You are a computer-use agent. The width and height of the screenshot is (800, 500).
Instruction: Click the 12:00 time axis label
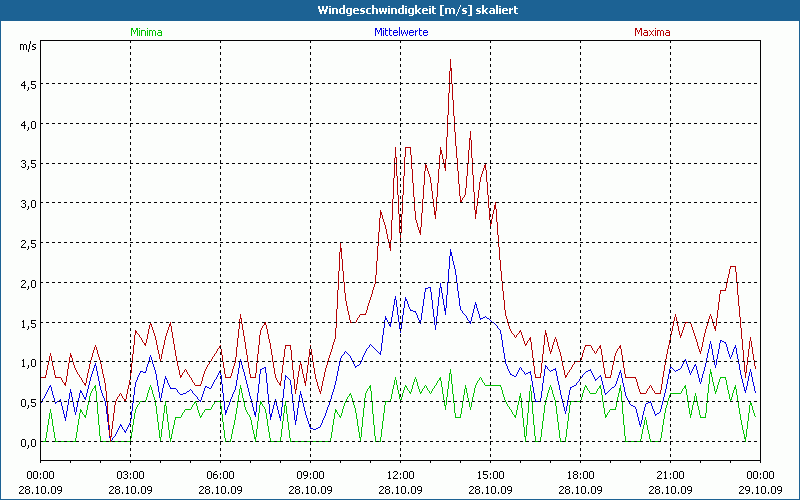click(401, 476)
